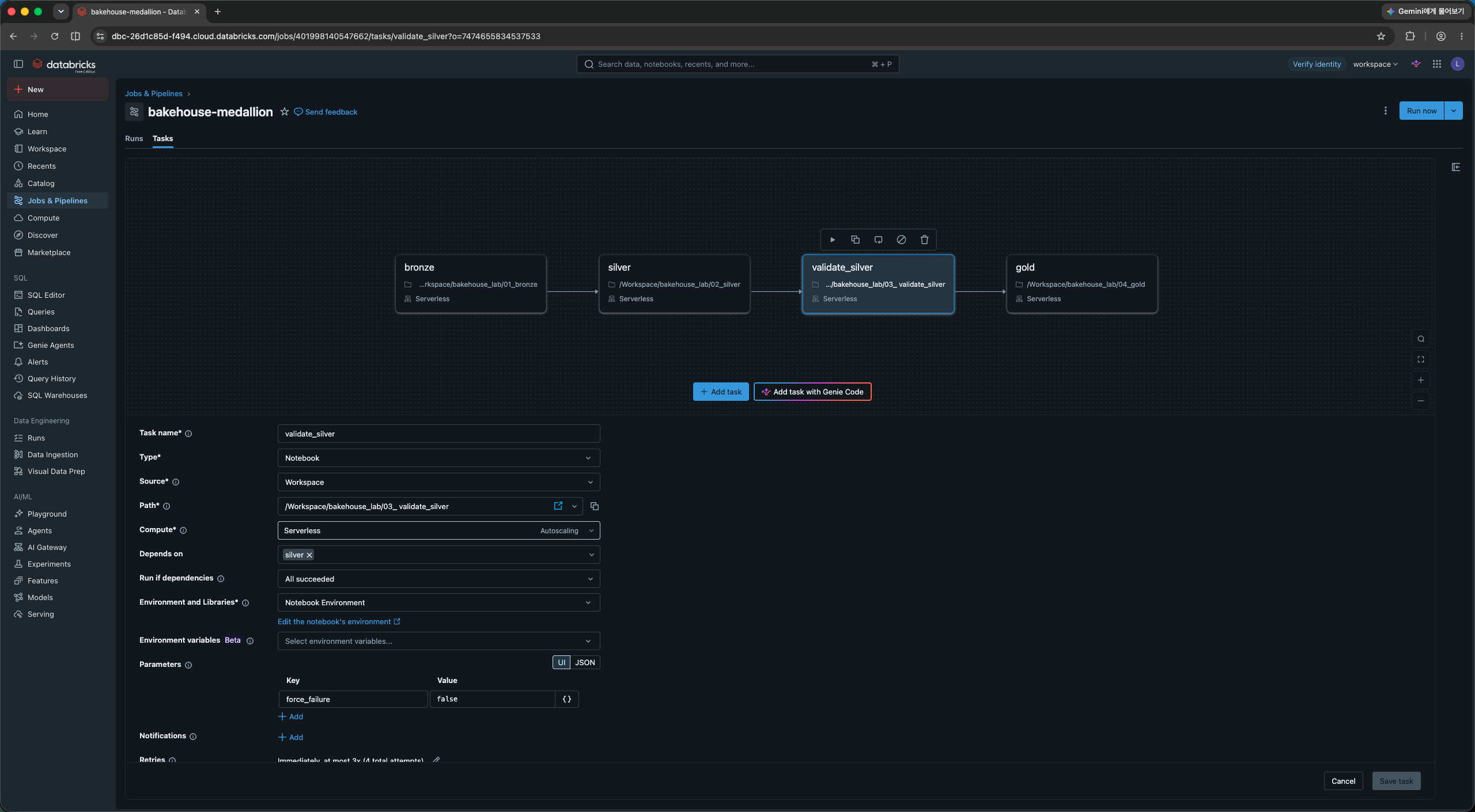Open the Edit the notebook's environment link

click(339, 621)
